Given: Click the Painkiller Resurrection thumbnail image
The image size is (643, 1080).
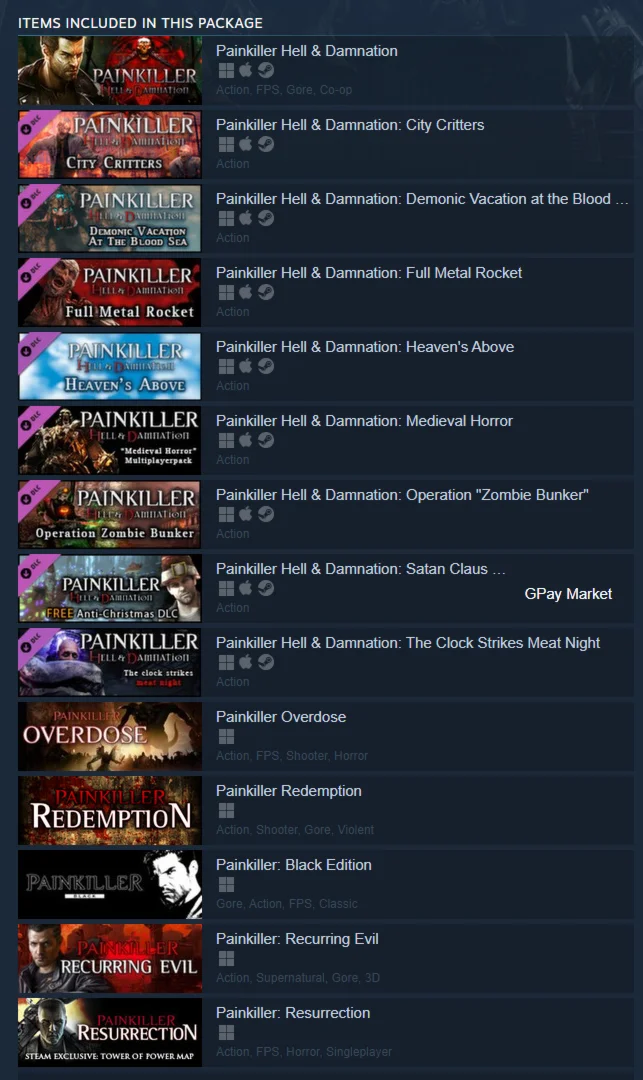Looking at the screenshot, I should [x=110, y=1032].
